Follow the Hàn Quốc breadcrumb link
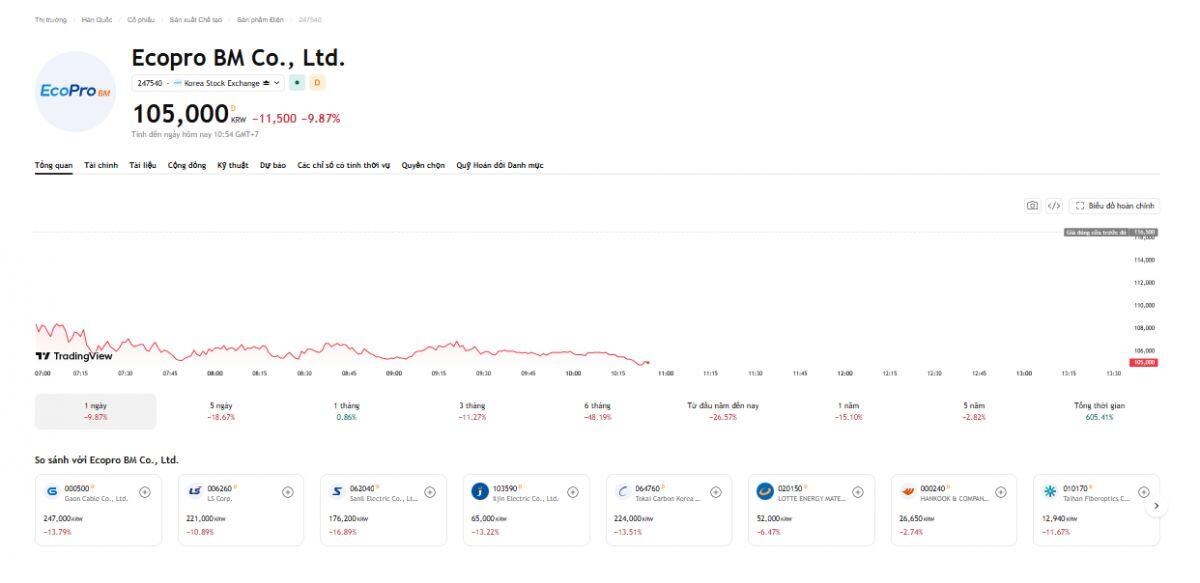Image resolution: width=1200 pixels, height=583 pixels. [97, 20]
